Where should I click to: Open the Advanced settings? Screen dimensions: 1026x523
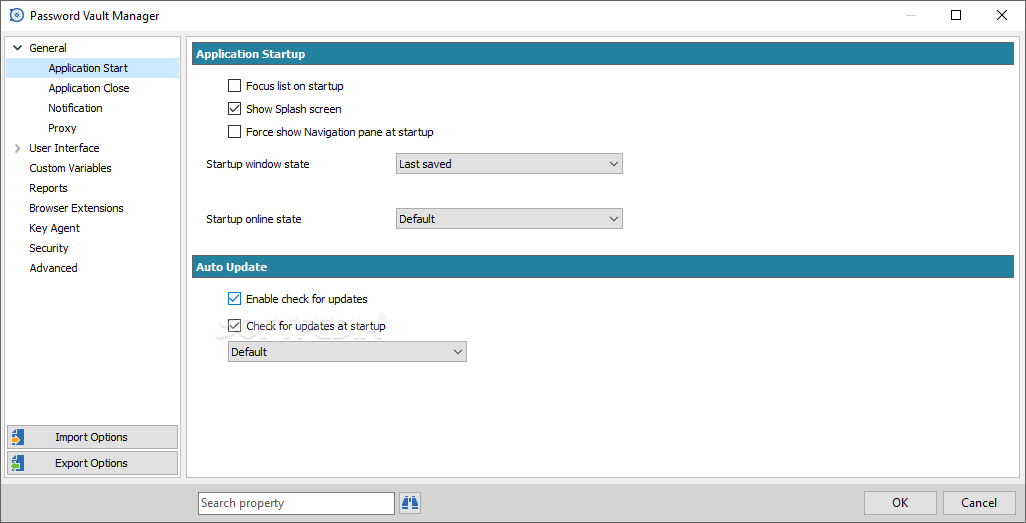click(54, 268)
